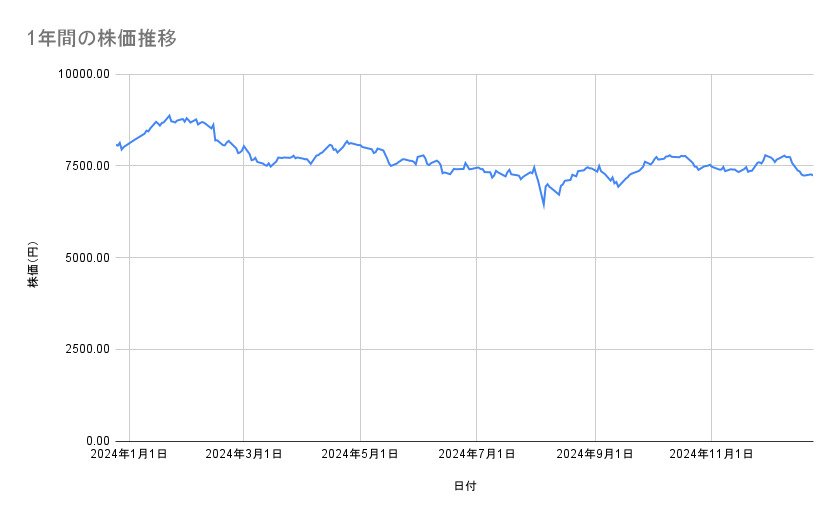
Task: Click the 2024年5月1日 date label
Action: pyautogui.click(x=360, y=454)
